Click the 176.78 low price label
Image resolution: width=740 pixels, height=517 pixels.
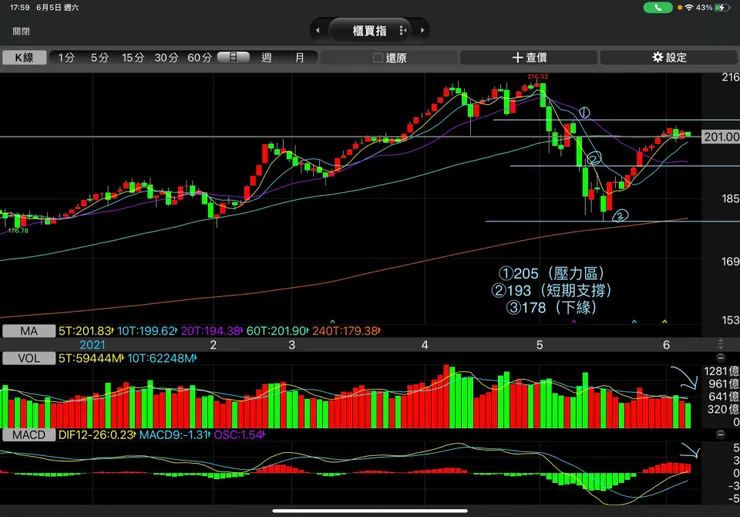point(18,231)
